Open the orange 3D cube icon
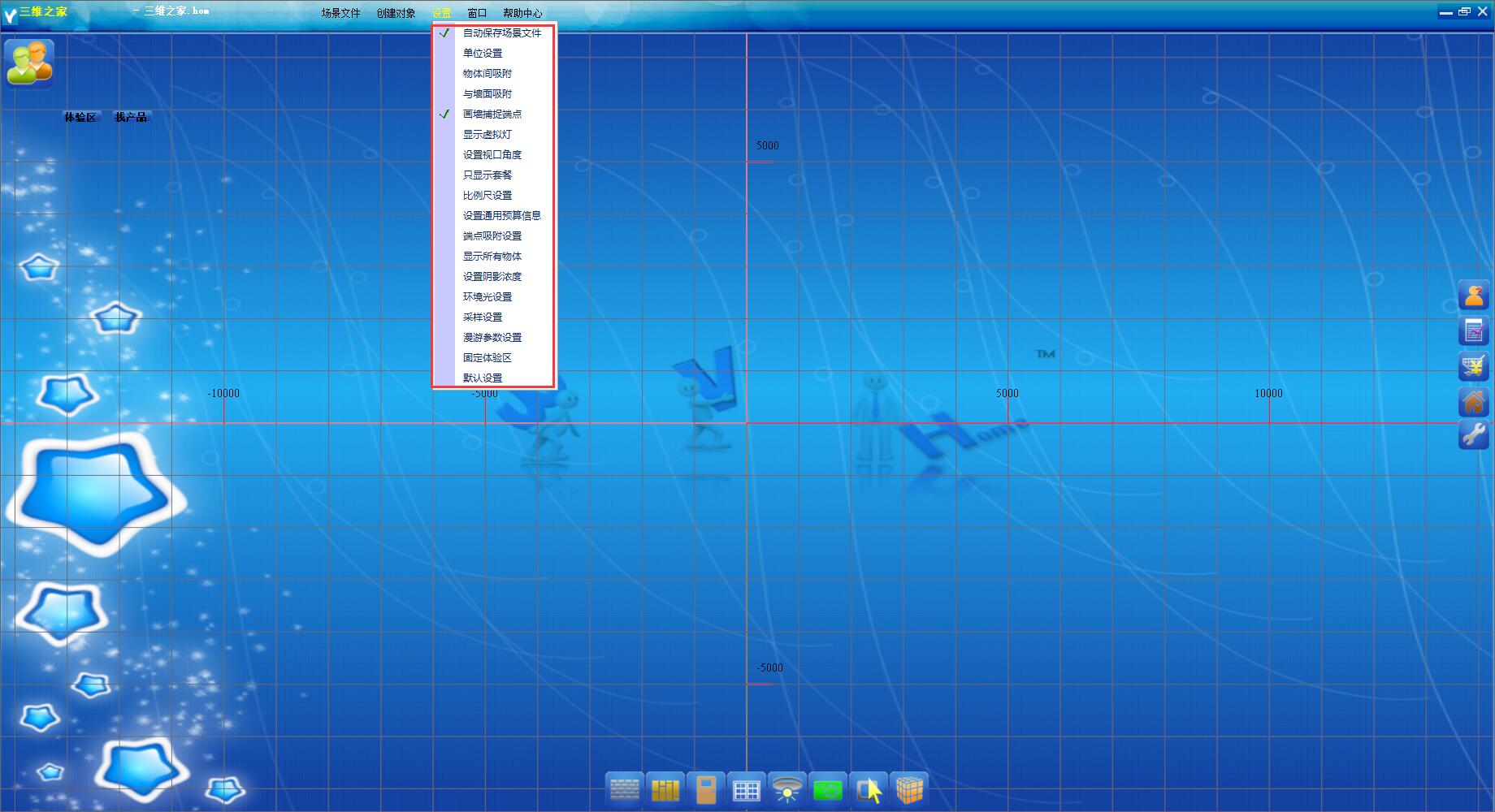 pyautogui.click(x=909, y=789)
